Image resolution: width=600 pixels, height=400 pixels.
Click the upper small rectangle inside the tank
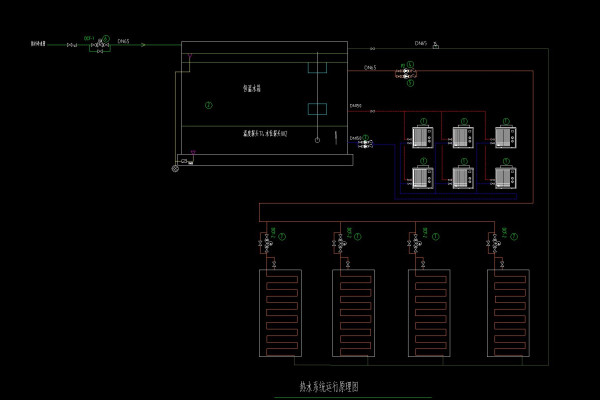pyautogui.click(x=317, y=67)
